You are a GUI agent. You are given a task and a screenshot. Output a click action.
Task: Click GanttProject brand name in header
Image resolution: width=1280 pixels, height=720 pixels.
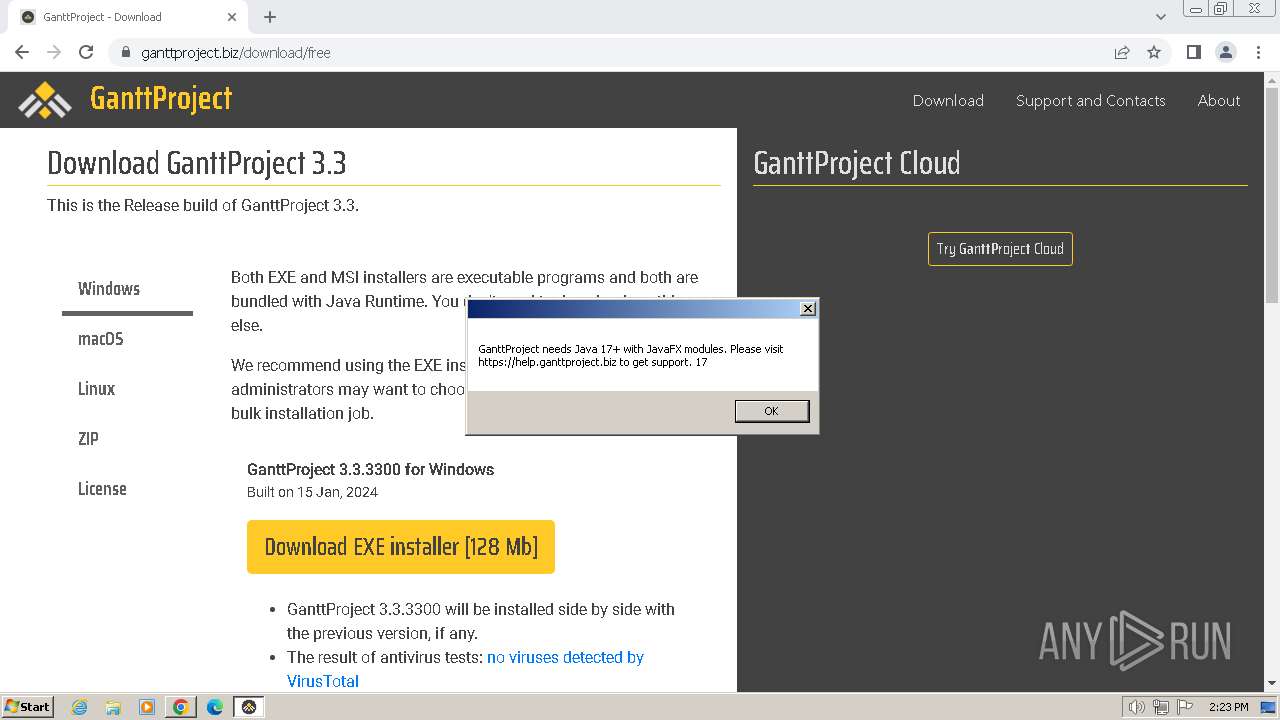click(161, 98)
